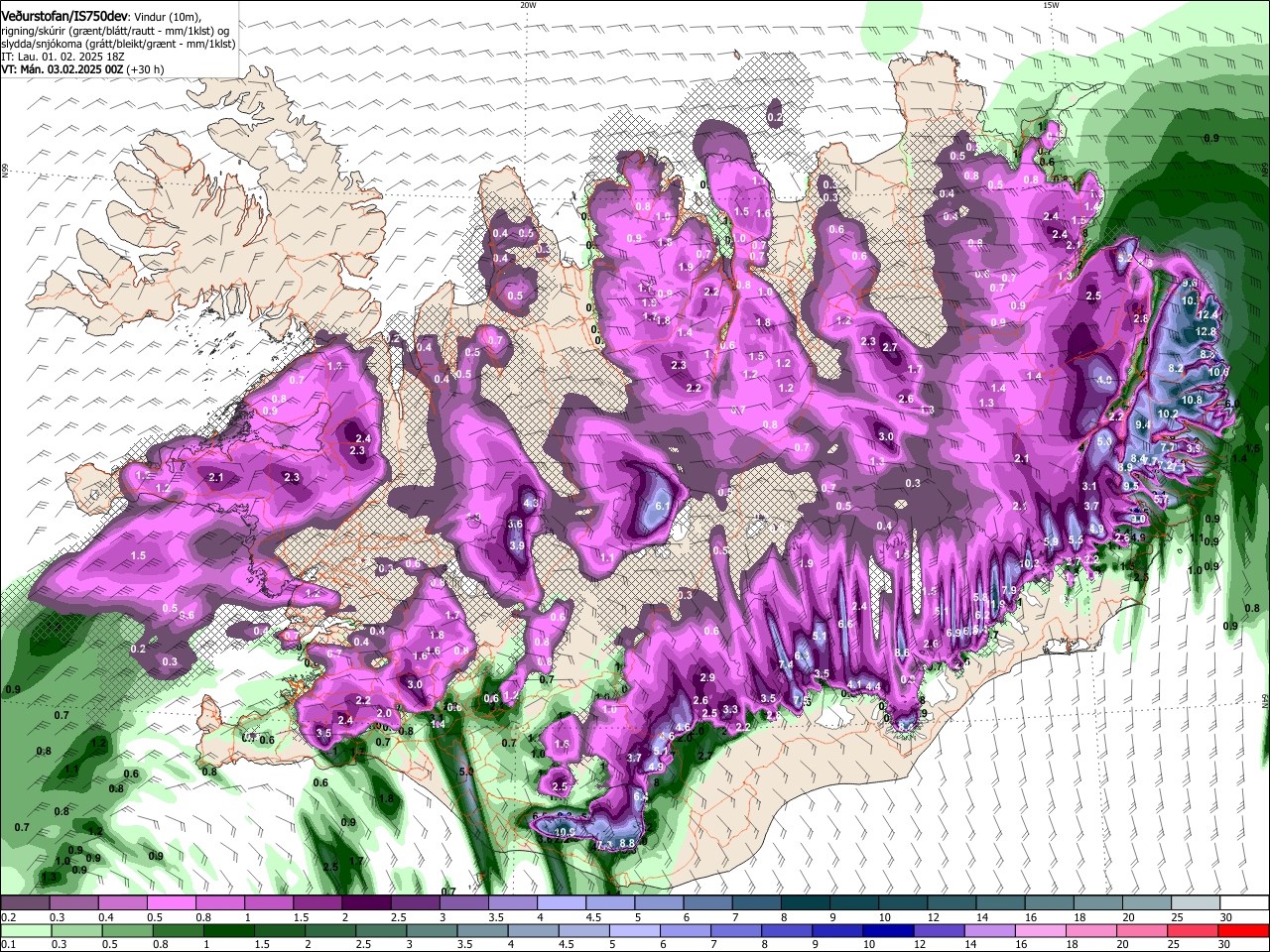Click the 10.2 value in the eastern fjords
Image resolution: width=1270 pixels, height=952 pixels.
pos(1168,414)
